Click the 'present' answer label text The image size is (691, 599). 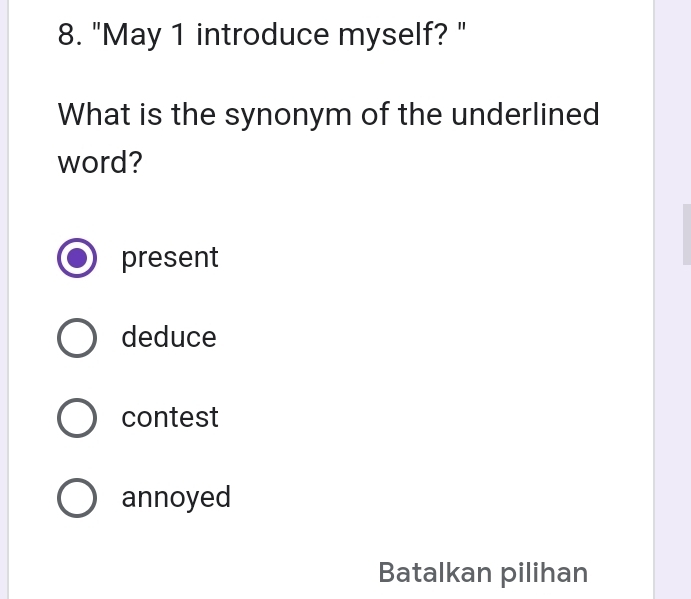(x=169, y=258)
